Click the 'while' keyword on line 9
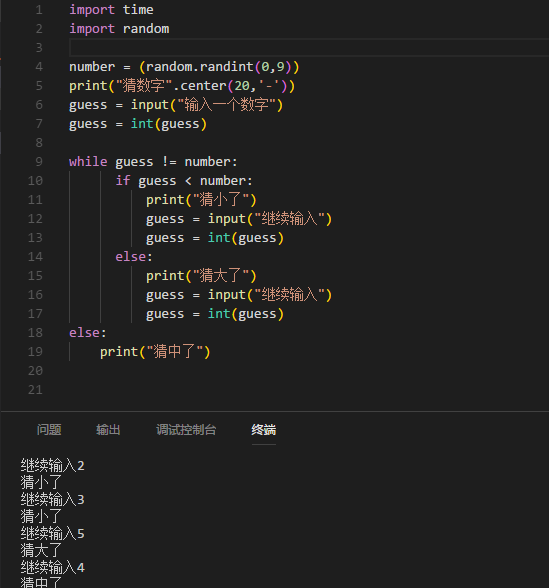The image size is (549, 588). 88,162
